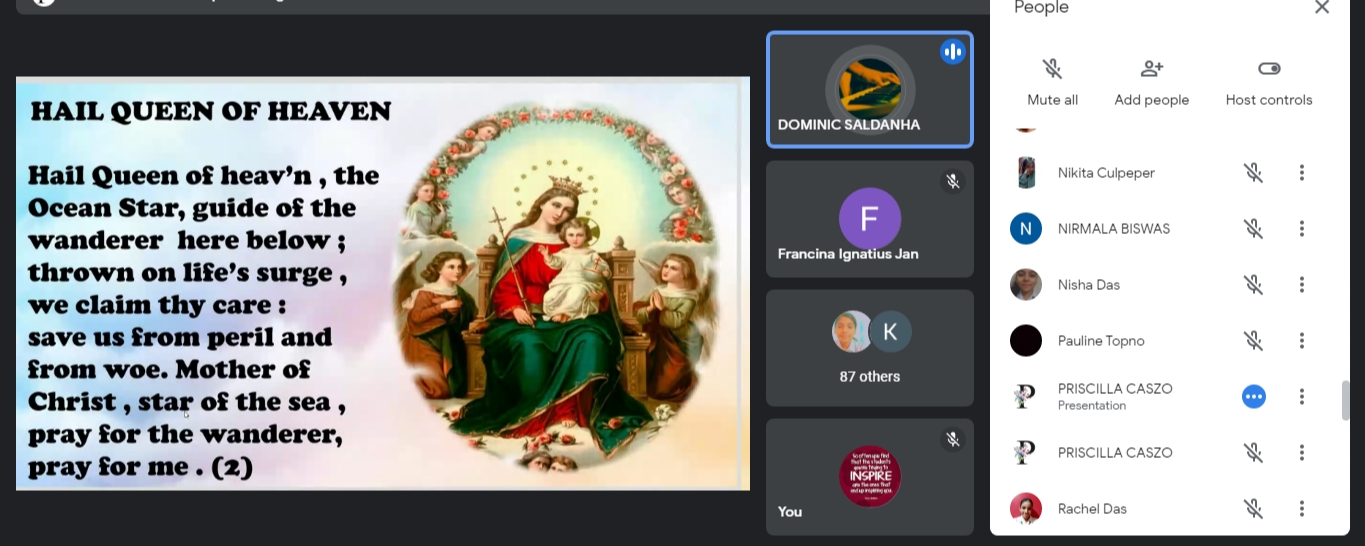Click the name Pauline Topno
The image size is (1365, 546).
[x=1101, y=341]
